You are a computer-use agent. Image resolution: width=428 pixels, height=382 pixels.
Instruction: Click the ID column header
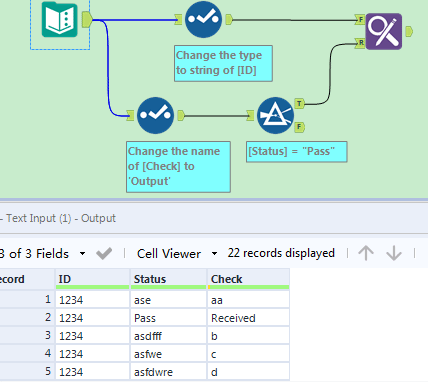point(92,279)
